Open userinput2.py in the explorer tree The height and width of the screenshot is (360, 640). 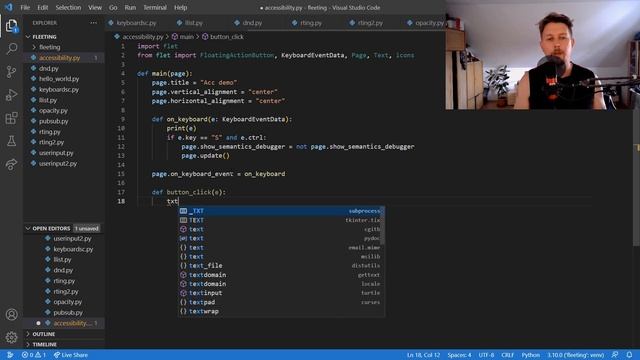click(x=63, y=163)
